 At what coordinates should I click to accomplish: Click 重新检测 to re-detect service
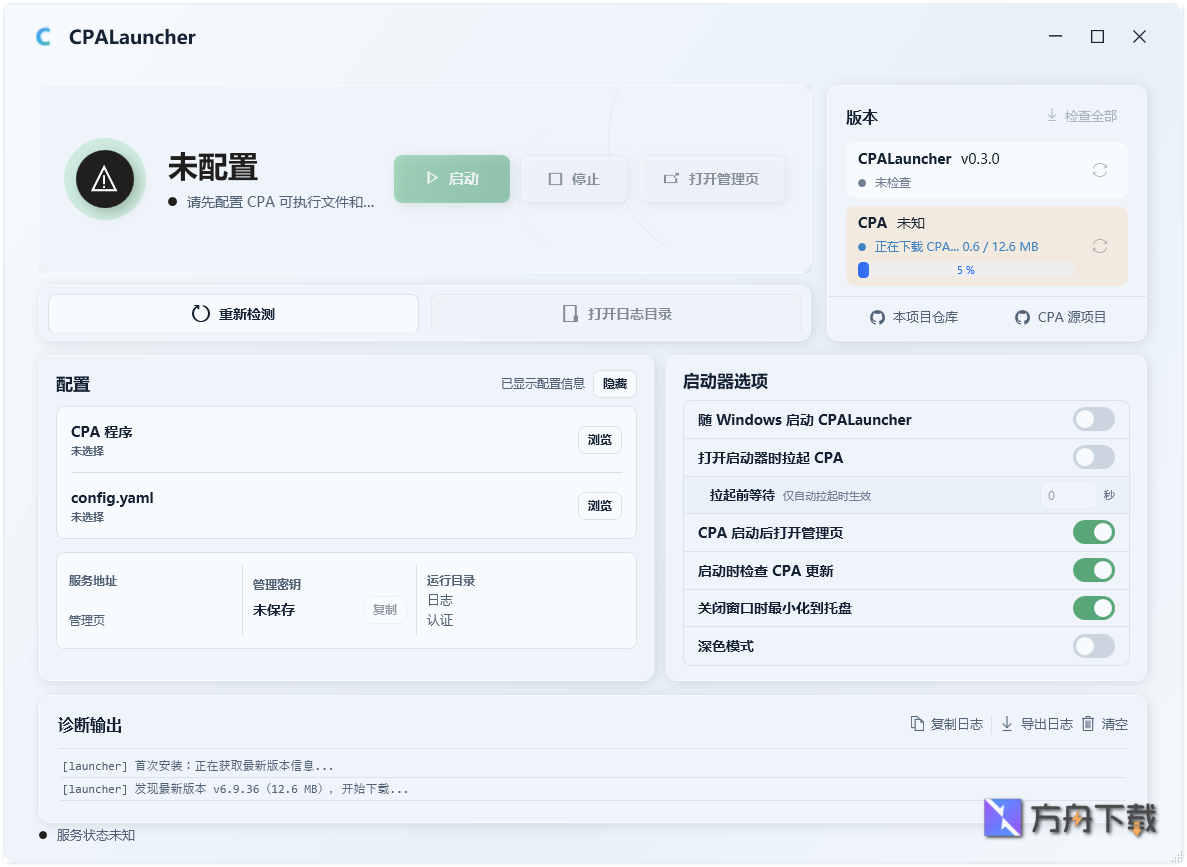tap(232, 313)
